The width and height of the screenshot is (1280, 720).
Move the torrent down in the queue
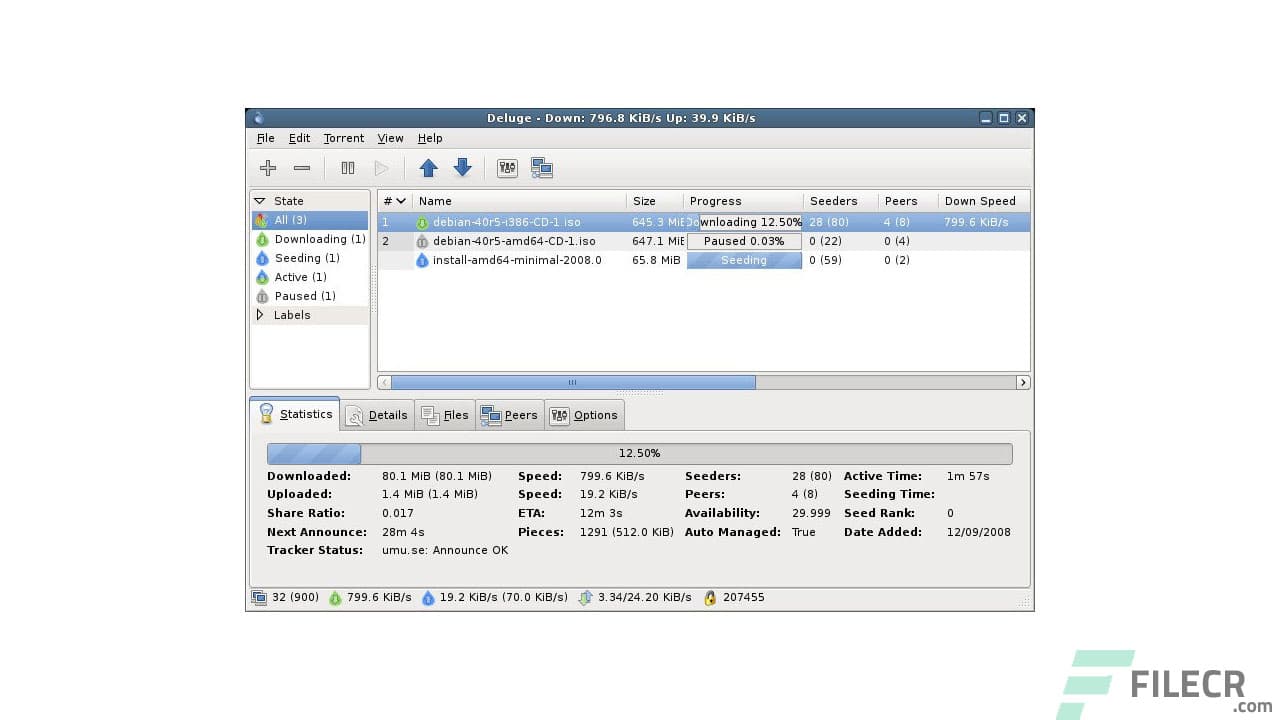click(462, 167)
